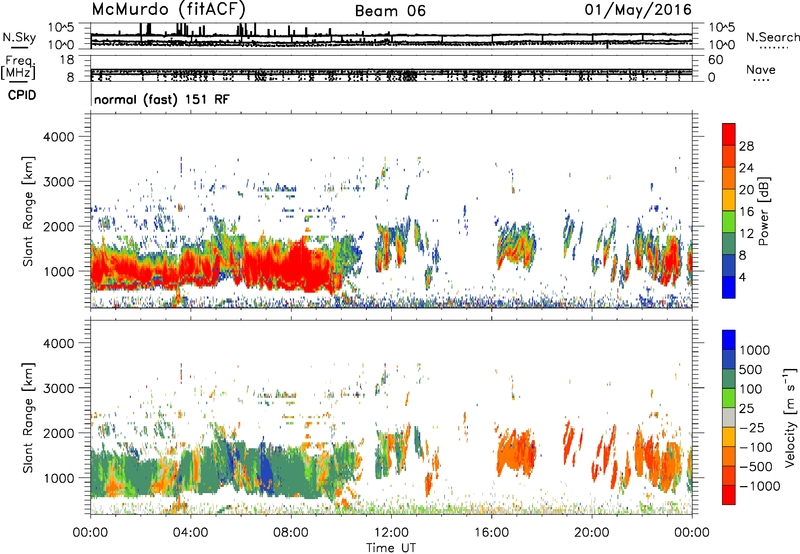Viewport: 800px width, 554px height.
Task: Select the 'normal (fast) 151 RF' text
Action: coord(162,99)
